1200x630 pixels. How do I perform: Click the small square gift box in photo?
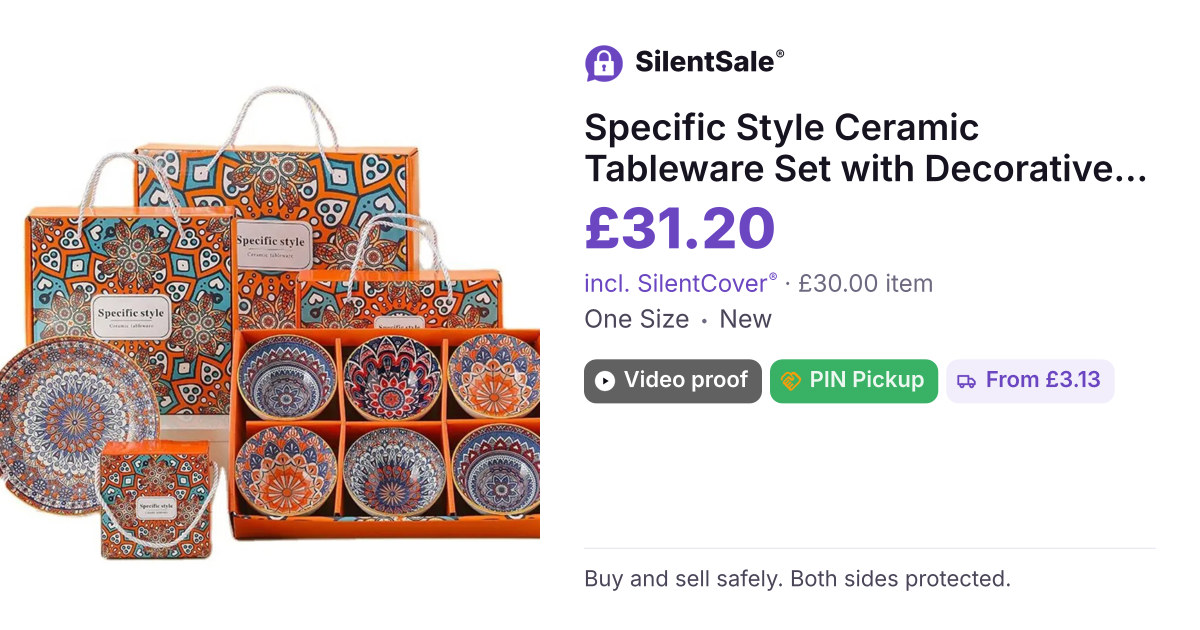click(x=156, y=499)
